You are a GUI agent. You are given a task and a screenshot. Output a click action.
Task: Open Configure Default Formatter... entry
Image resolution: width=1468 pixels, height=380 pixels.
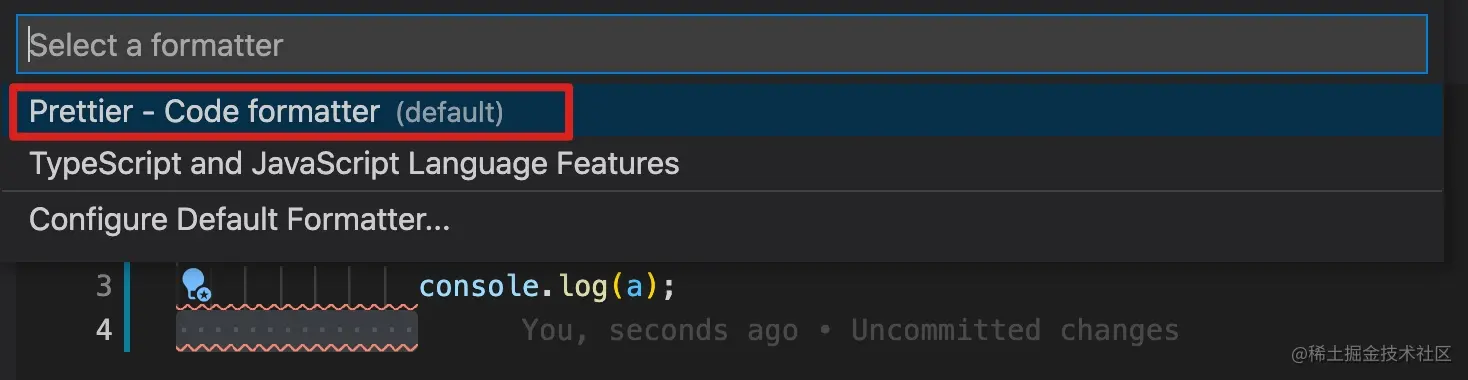[x=722, y=219]
